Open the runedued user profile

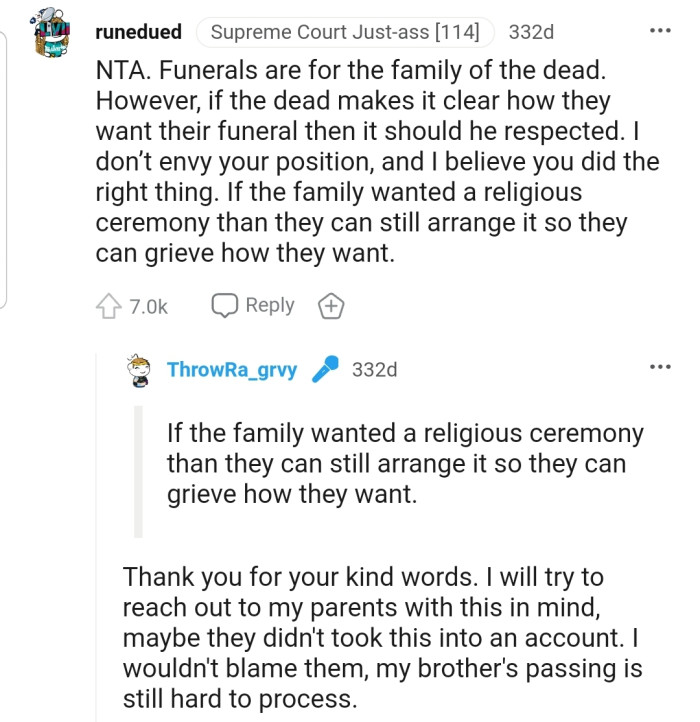pyautogui.click(x=138, y=32)
